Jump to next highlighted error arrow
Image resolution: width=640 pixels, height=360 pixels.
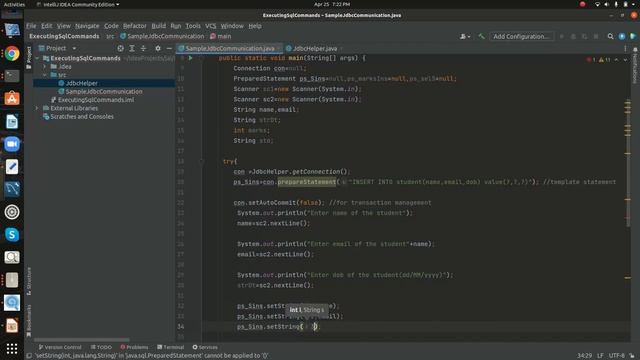pyautogui.click(x=625, y=60)
